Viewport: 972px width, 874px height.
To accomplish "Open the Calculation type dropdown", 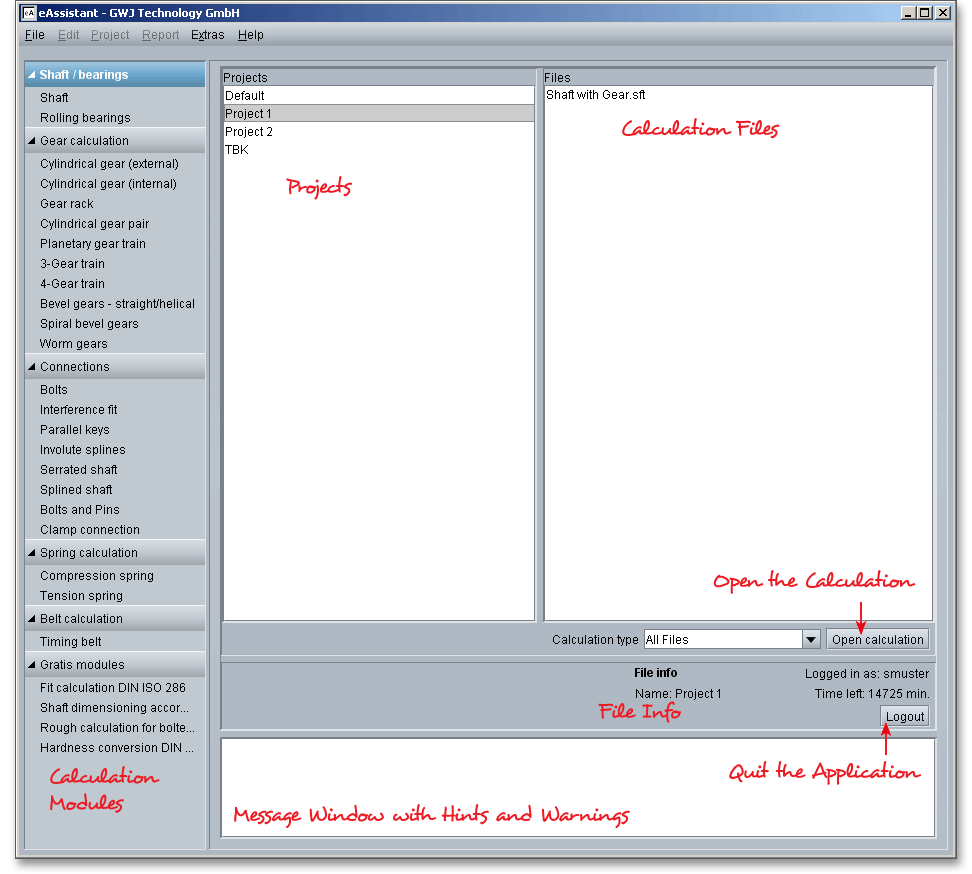I will click(810, 640).
